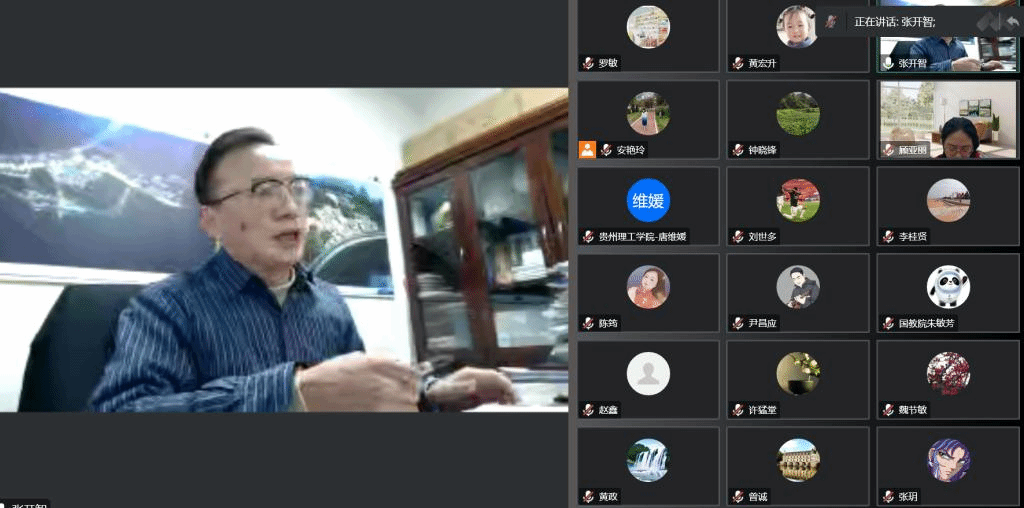Click the anime avatar of 张玥
1024x508 pixels.
point(947,460)
